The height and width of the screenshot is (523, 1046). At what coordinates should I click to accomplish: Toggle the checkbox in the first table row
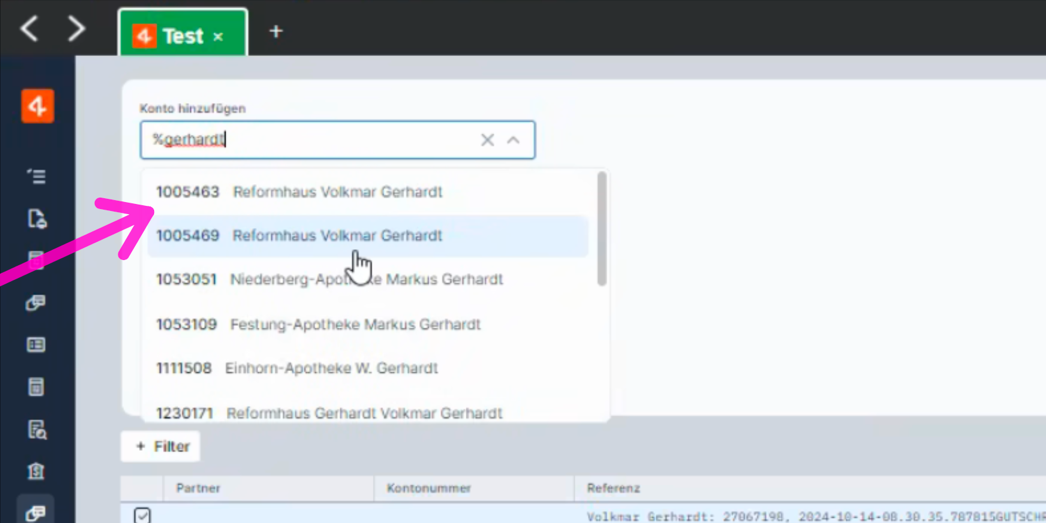coord(142,514)
